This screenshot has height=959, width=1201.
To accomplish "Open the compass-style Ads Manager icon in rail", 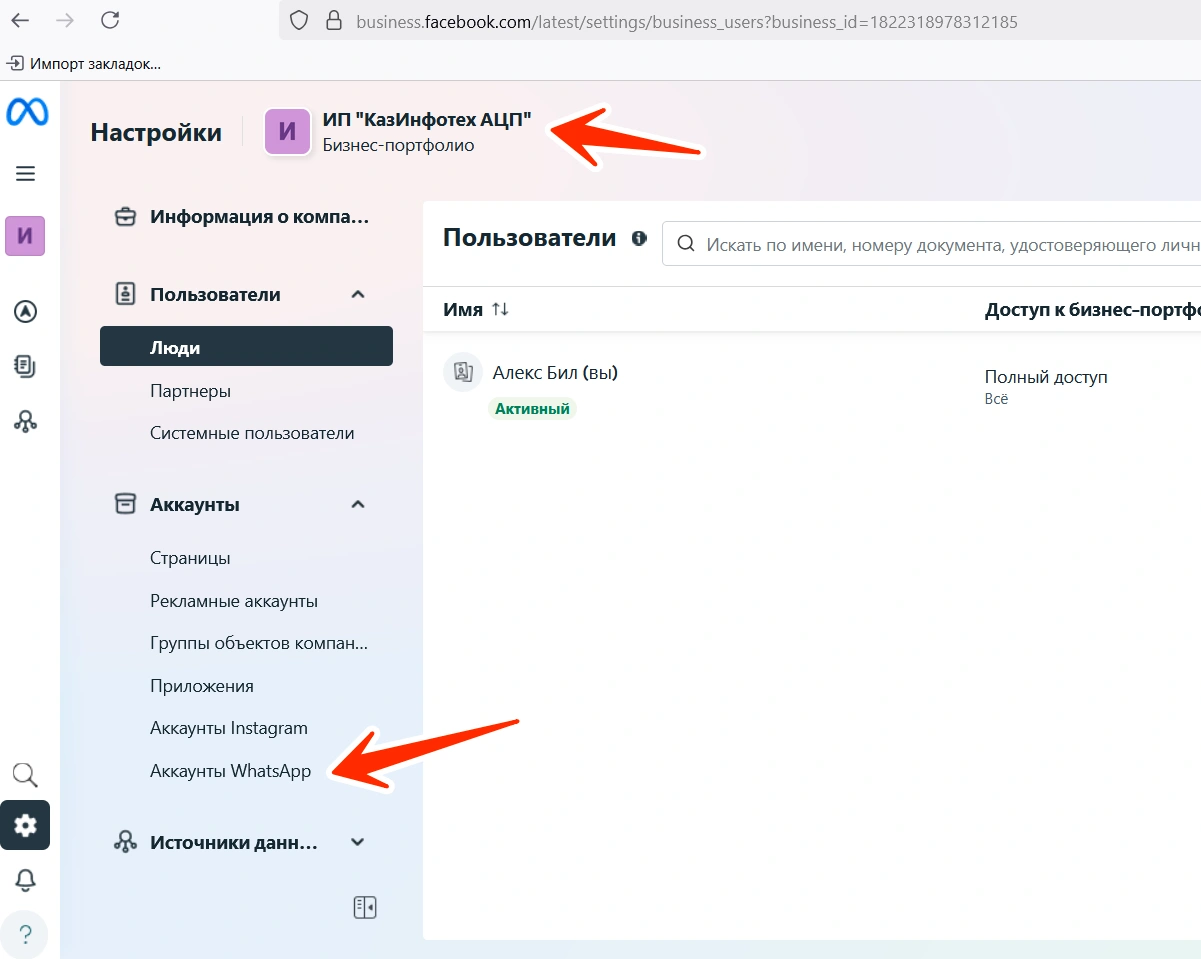I will (26, 312).
